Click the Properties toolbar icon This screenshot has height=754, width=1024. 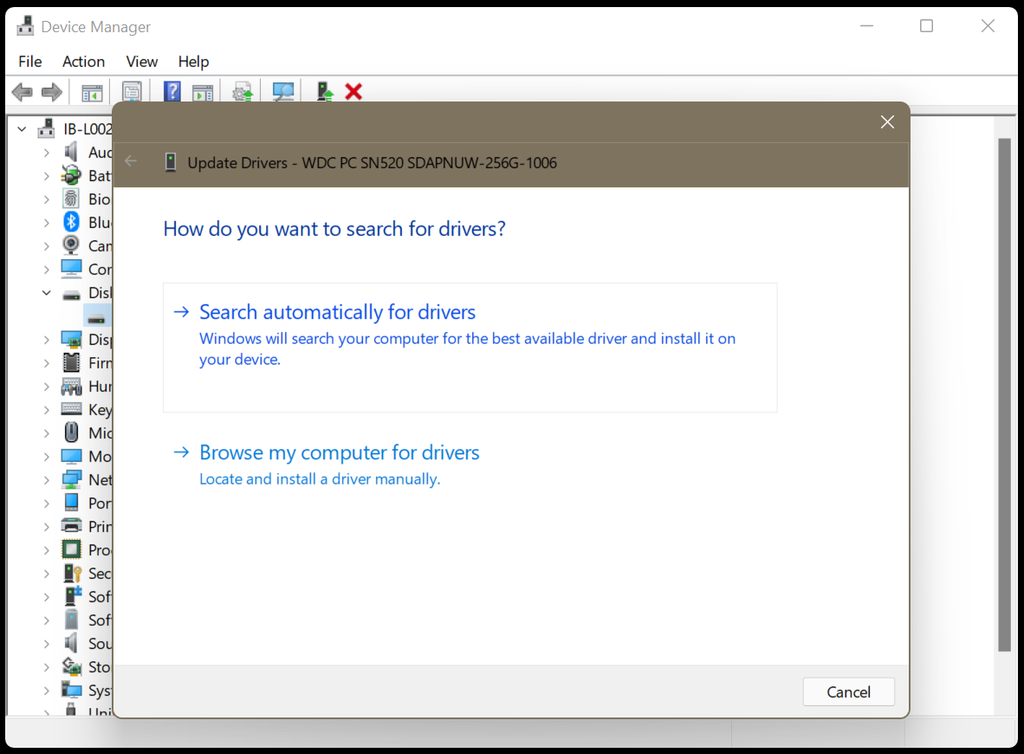tap(132, 92)
